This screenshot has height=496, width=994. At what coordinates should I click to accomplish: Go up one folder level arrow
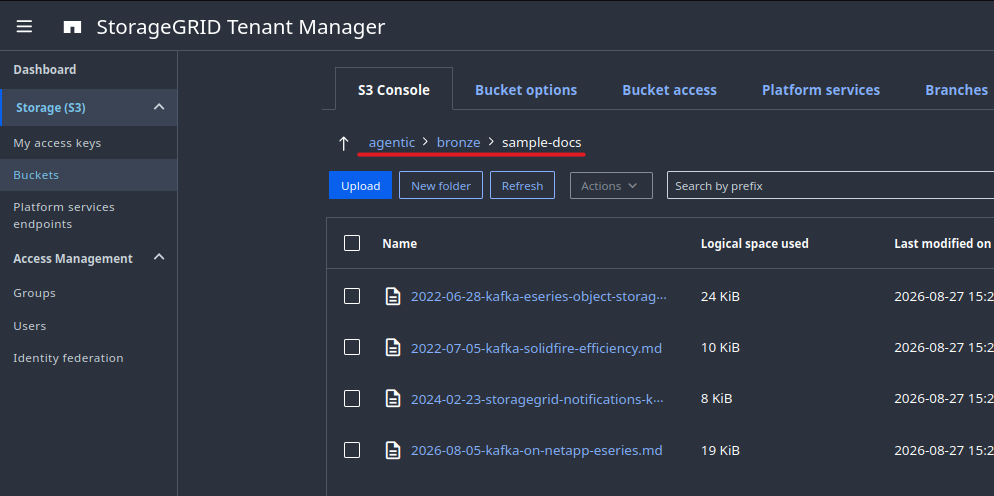click(344, 143)
